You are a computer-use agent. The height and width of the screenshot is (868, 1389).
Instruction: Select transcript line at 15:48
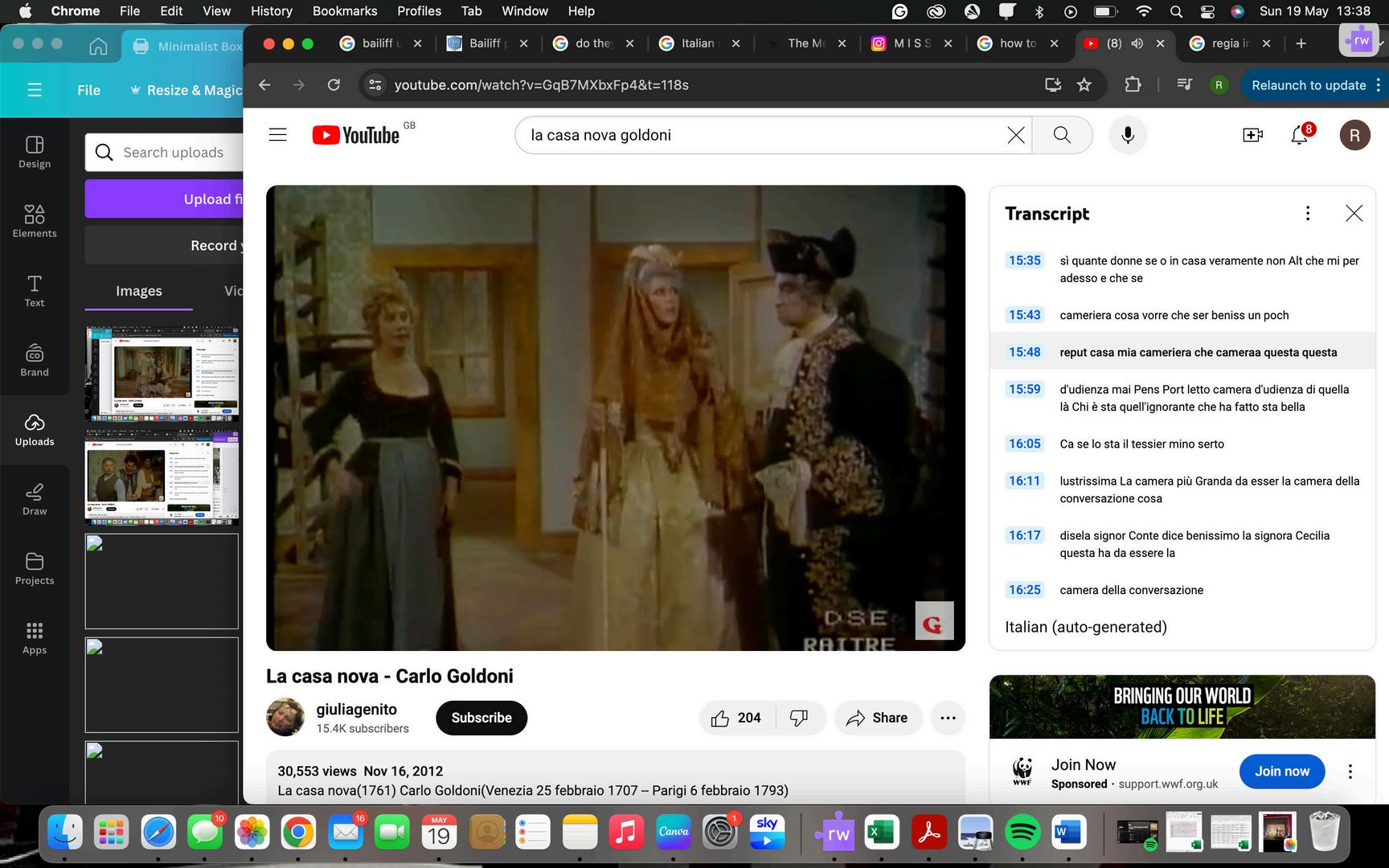coord(1182,352)
